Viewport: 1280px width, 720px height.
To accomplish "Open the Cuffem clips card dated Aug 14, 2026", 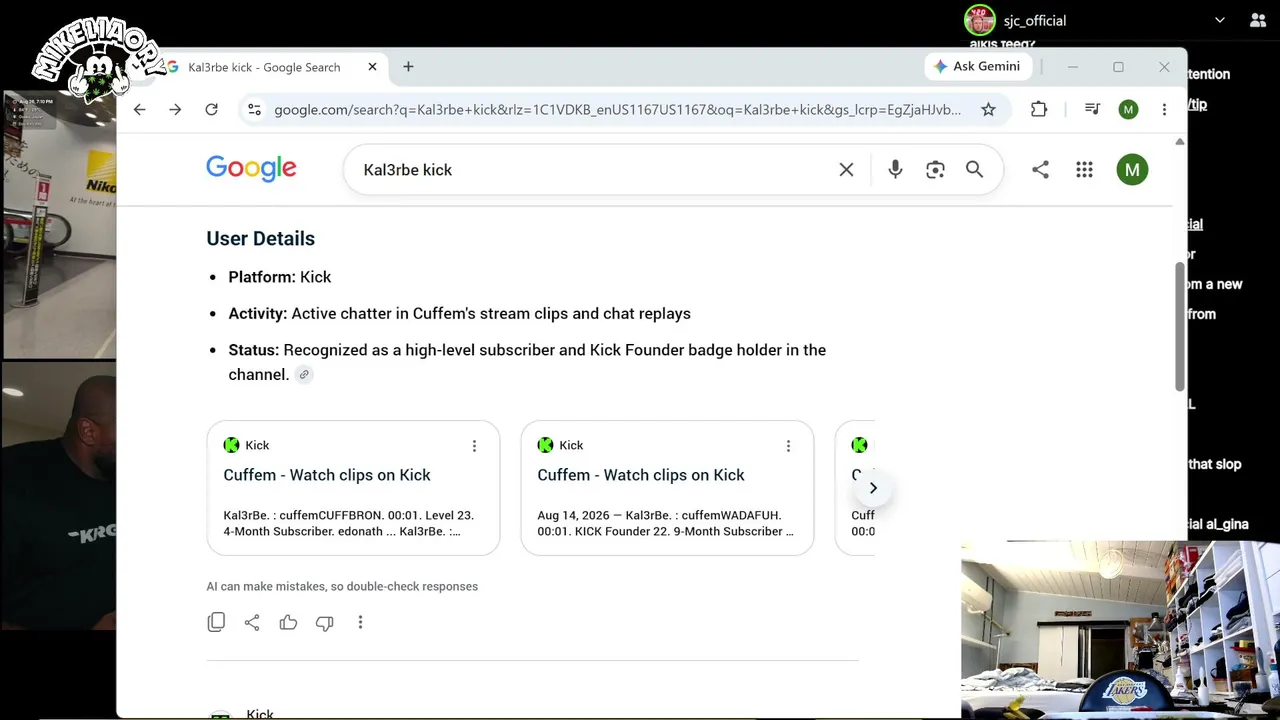I will (x=667, y=488).
